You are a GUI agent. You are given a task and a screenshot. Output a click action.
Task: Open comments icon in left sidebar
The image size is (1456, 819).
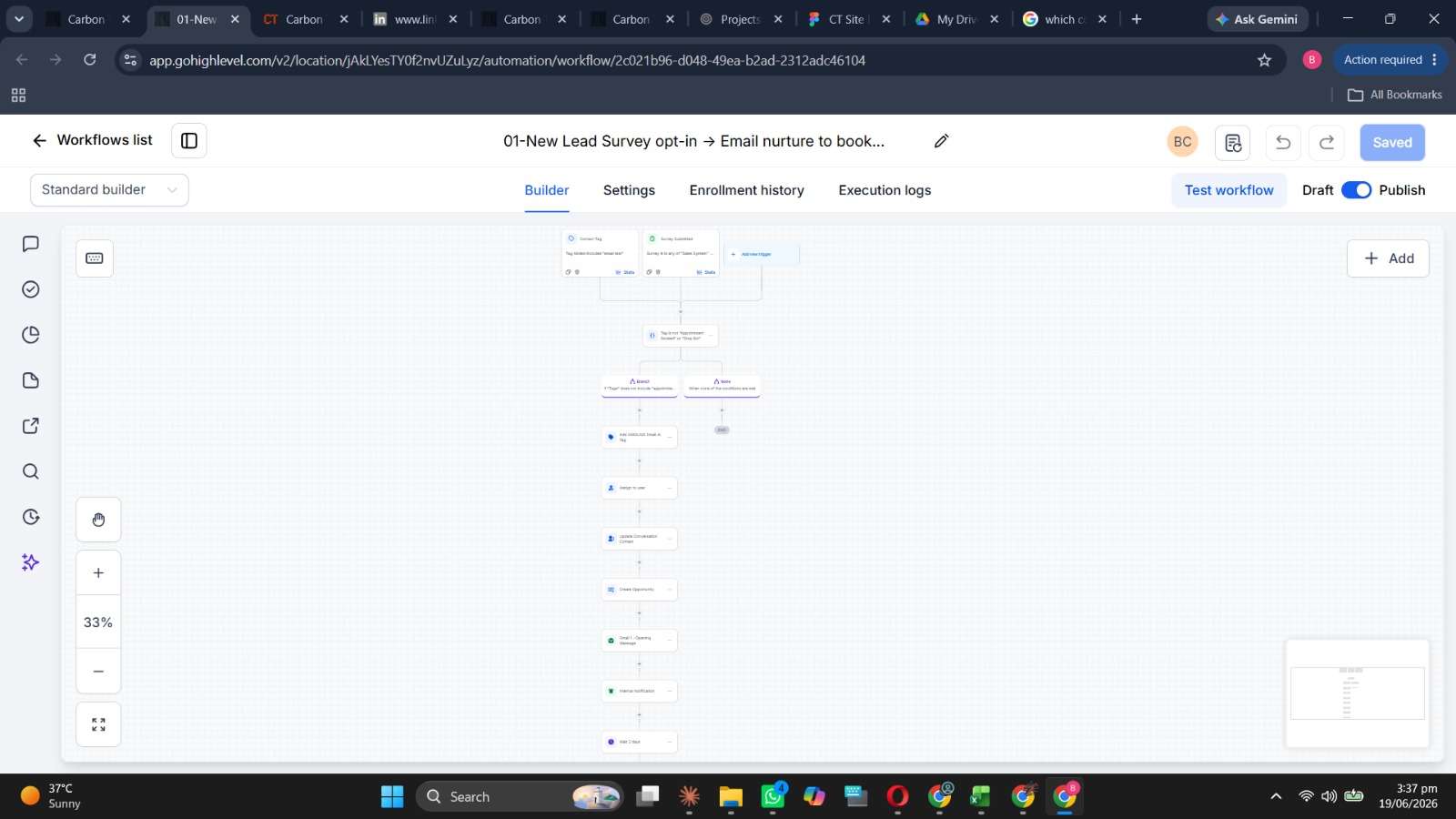31,244
